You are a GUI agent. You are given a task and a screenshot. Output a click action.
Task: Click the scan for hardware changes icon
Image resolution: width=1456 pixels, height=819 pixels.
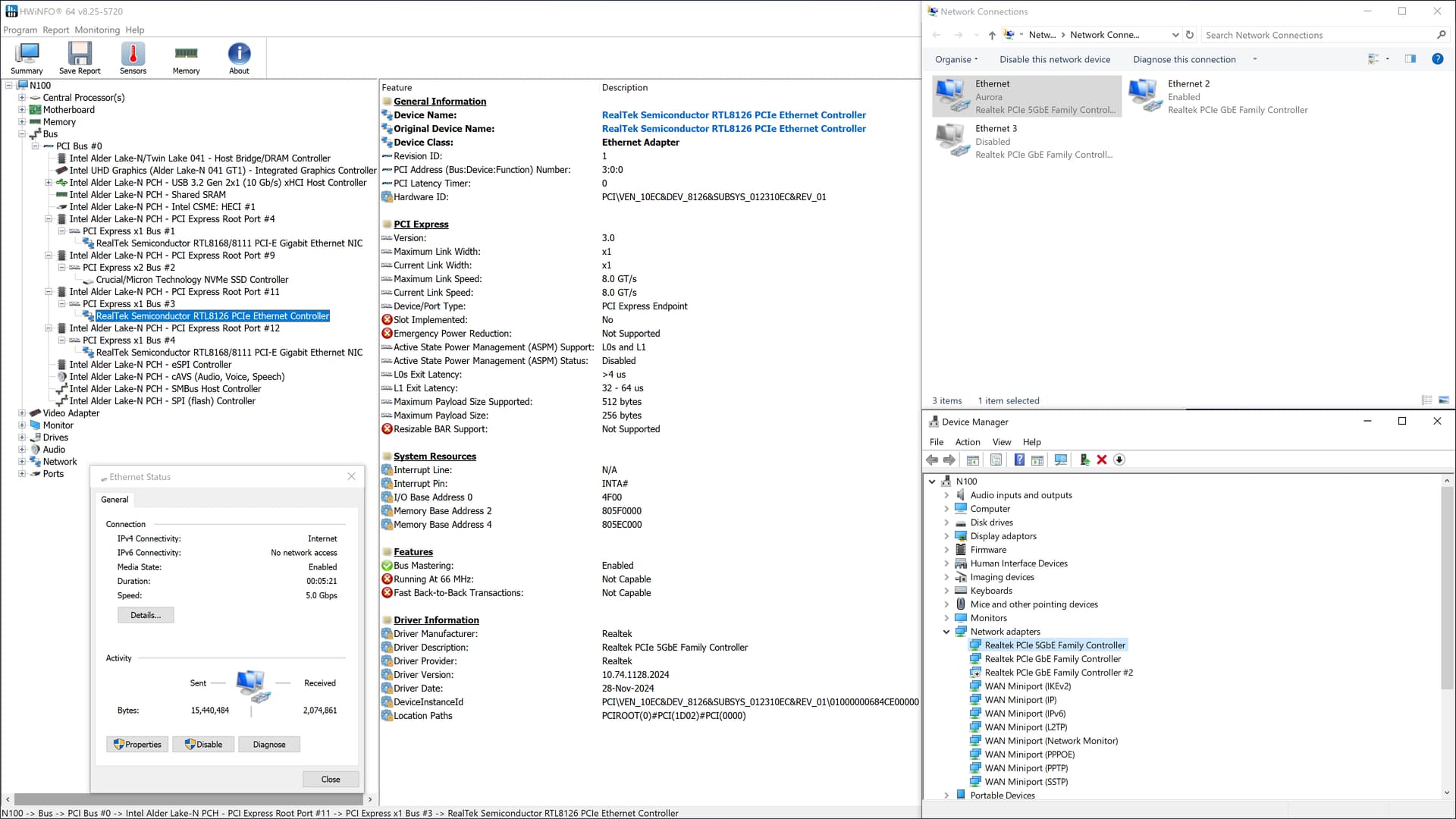[x=1060, y=460]
